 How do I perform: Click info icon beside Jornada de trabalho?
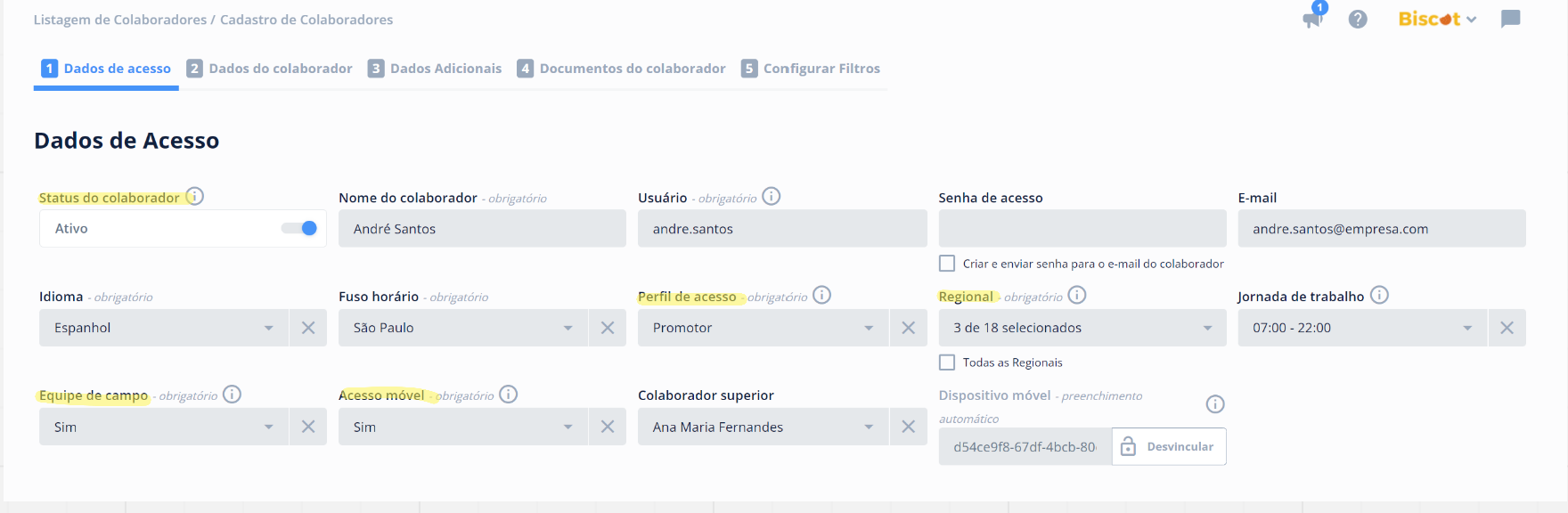(x=1379, y=295)
